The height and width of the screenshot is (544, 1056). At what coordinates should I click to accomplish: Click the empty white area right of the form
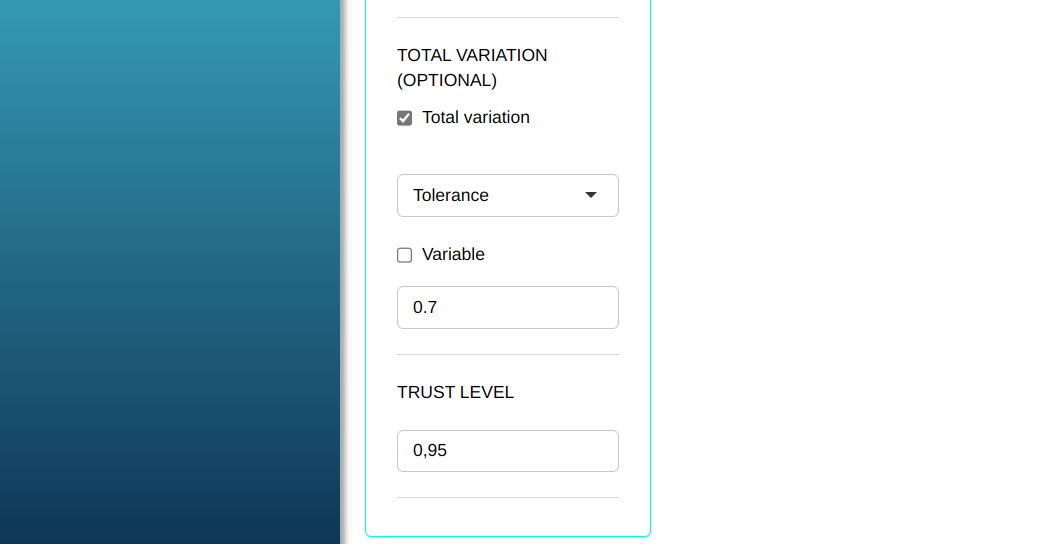pyautogui.click(x=850, y=272)
